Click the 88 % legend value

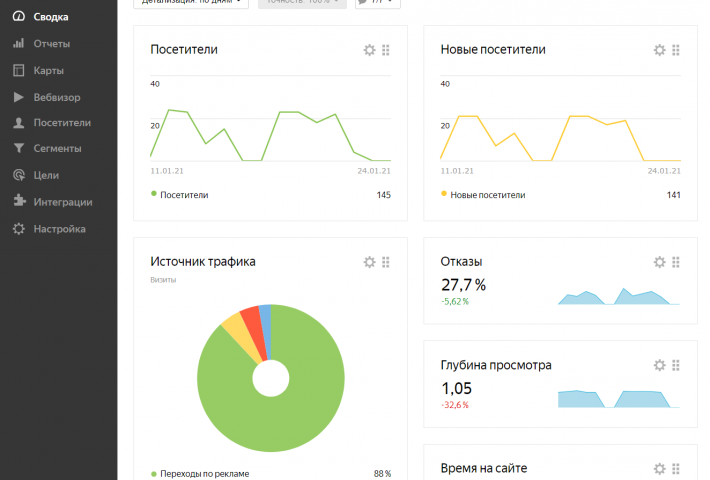click(382, 474)
